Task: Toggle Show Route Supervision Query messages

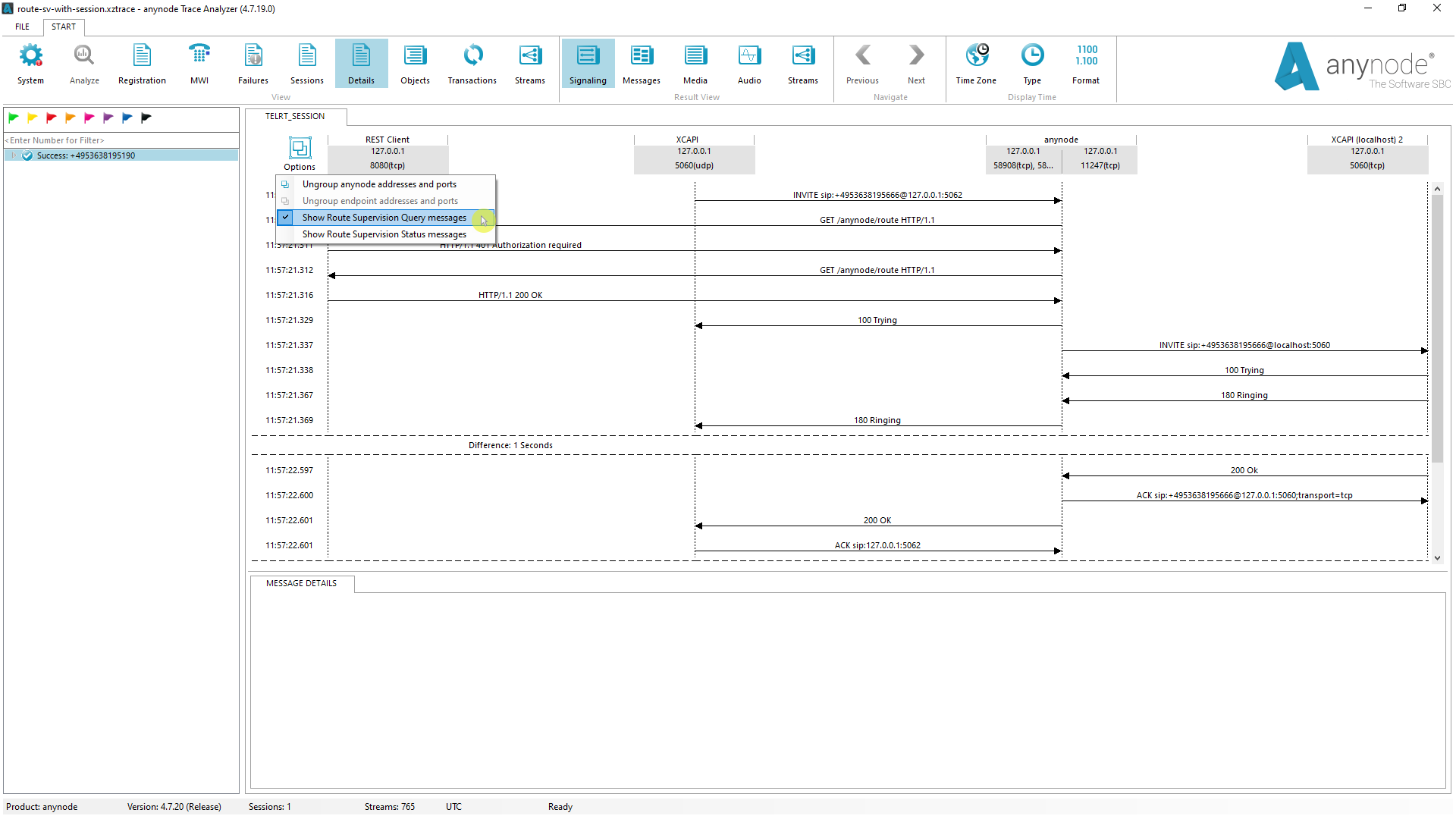Action: point(385,218)
